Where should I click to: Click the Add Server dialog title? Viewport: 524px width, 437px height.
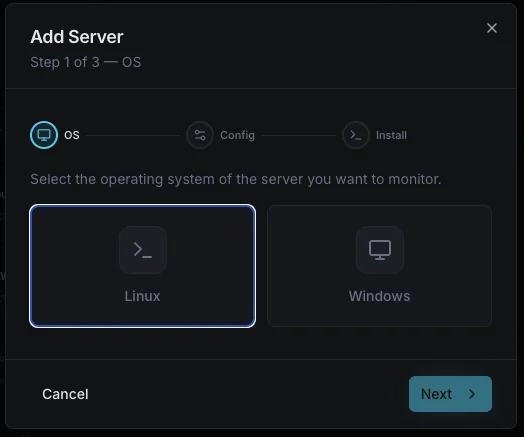[x=77, y=37]
